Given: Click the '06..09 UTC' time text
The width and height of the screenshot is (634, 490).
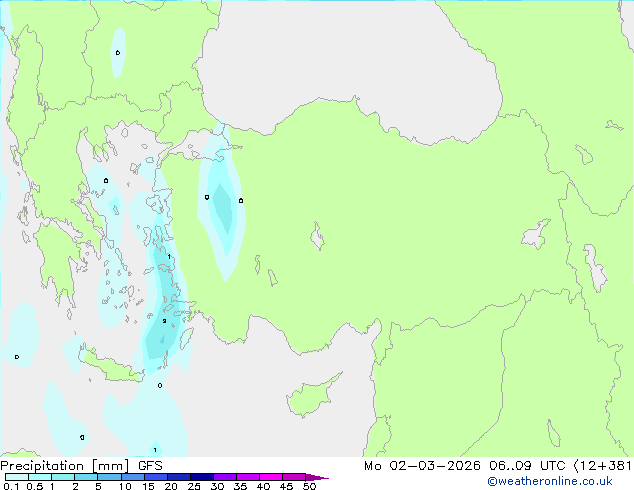Looking at the screenshot, I should coord(527,466).
